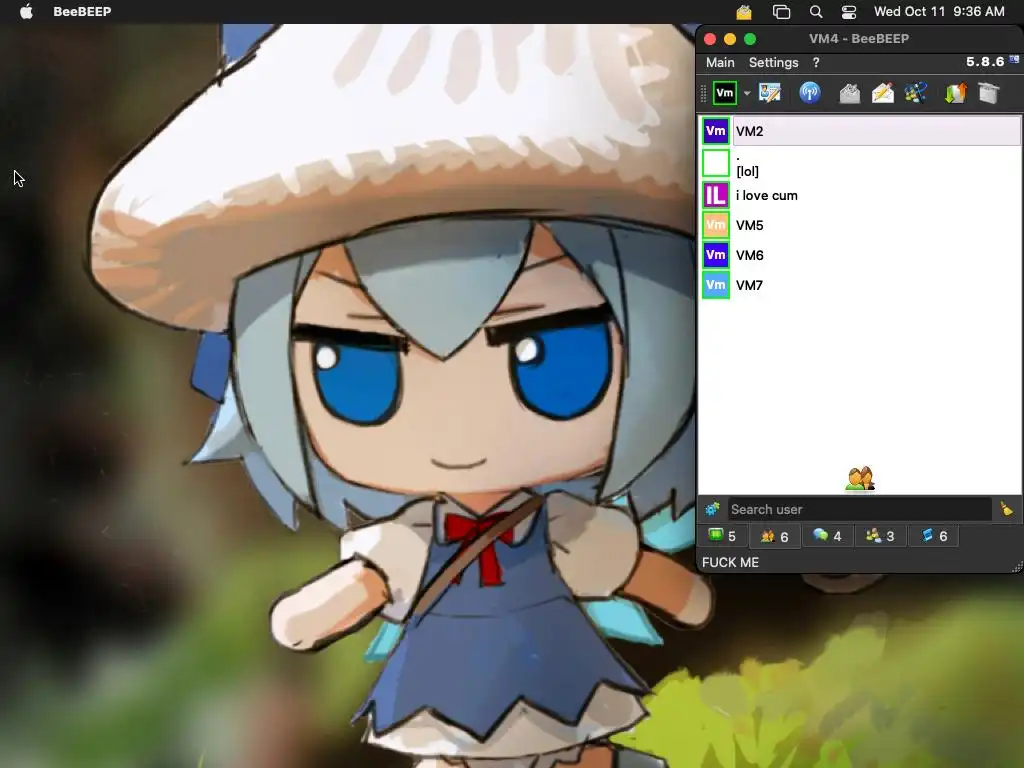This screenshot has width=1024, height=768.
Task: Open the Main menu
Action: [x=720, y=62]
